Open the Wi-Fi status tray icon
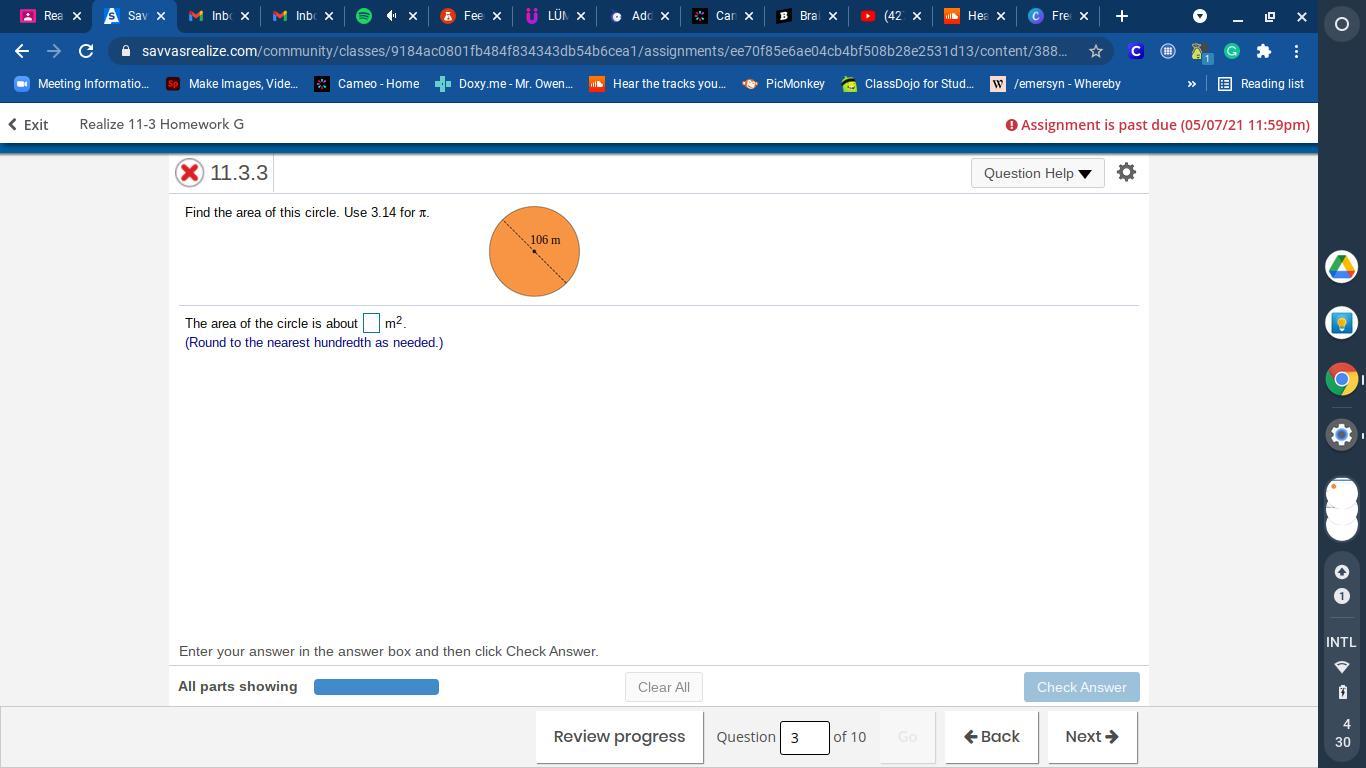Viewport: 1366px width, 768px height. coord(1342,667)
